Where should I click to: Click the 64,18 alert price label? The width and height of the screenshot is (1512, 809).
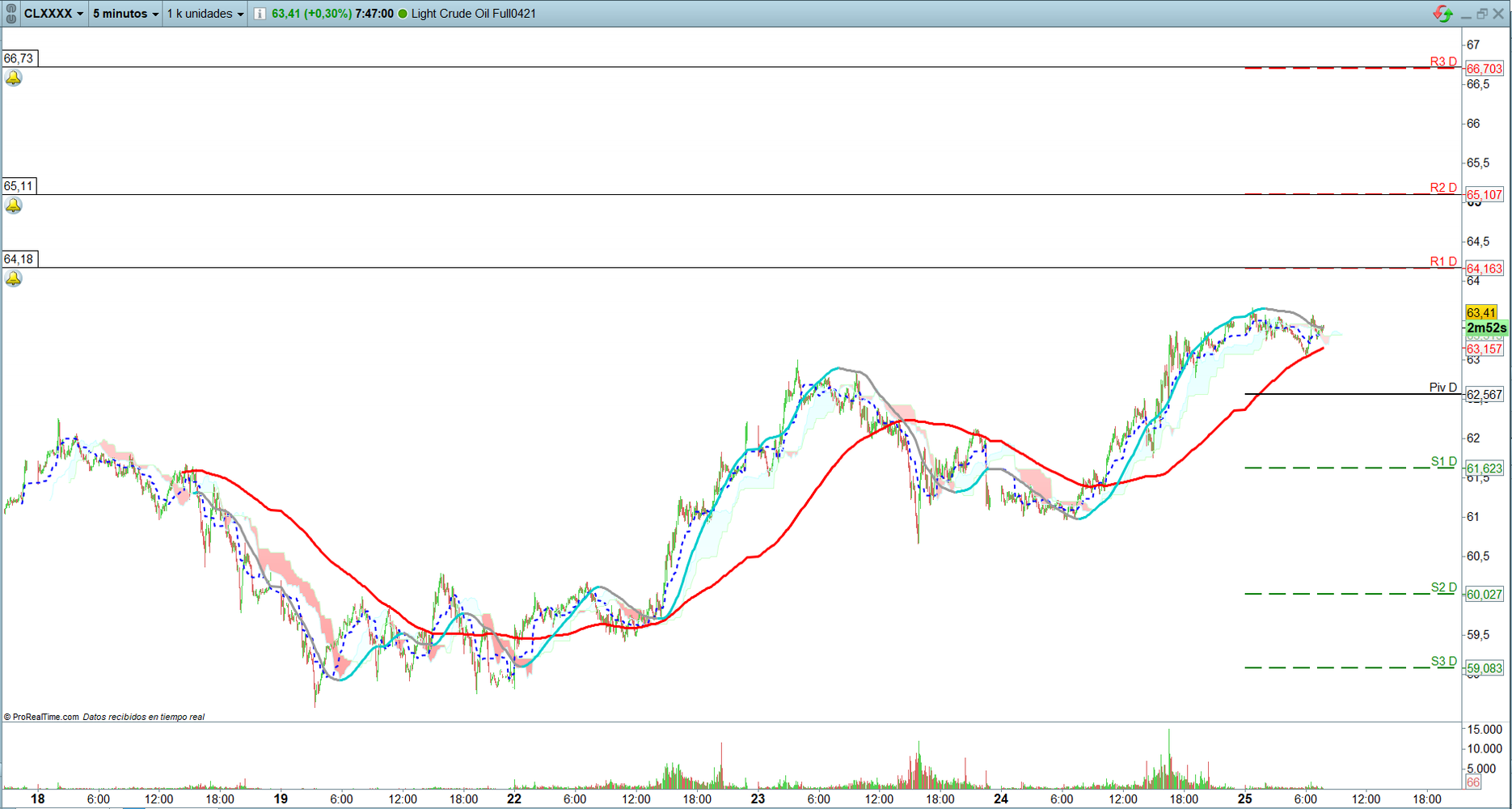click(x=19, y=259)
